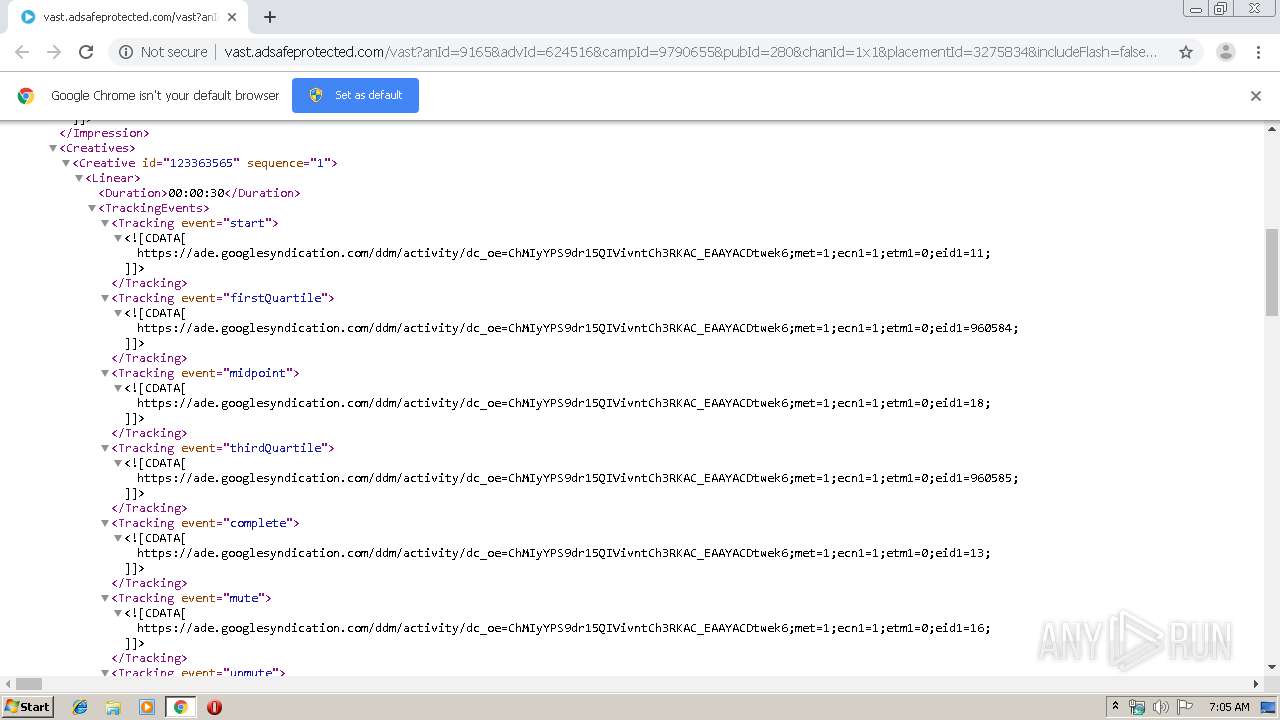Screen dimensions: 1280x720
Task: Launch Internet Explorer from taskbar
Action: 80,707
